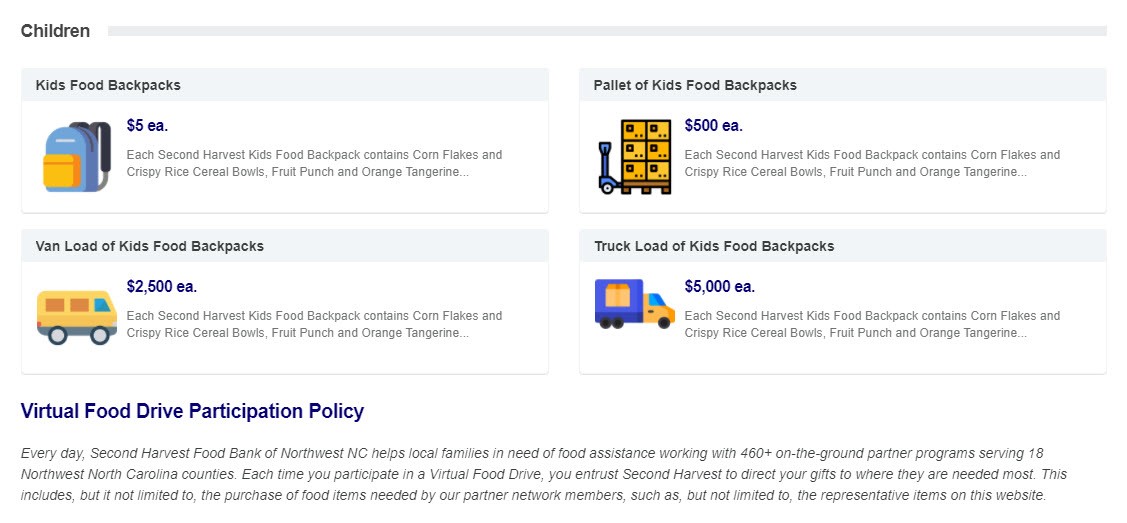Select the $500 ea. price label
Image resolution: width=1127 pixels, height=523 pixels.
click(x=713, y=126)
